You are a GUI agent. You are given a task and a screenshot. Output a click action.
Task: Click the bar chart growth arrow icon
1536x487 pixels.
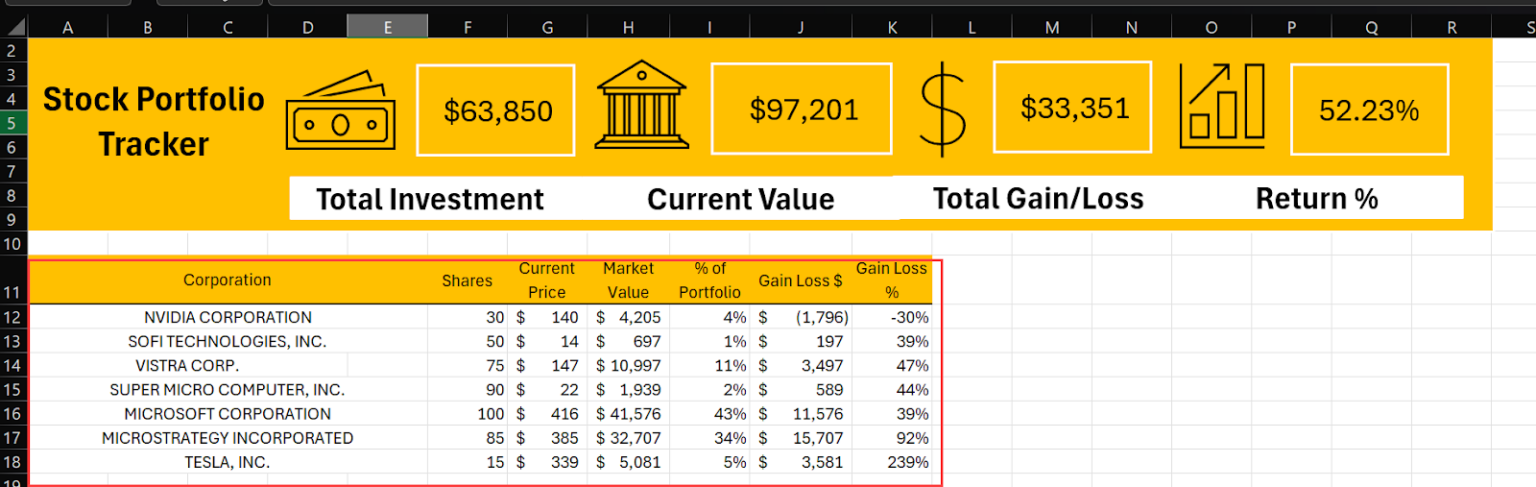click(x=1221, y=105)
